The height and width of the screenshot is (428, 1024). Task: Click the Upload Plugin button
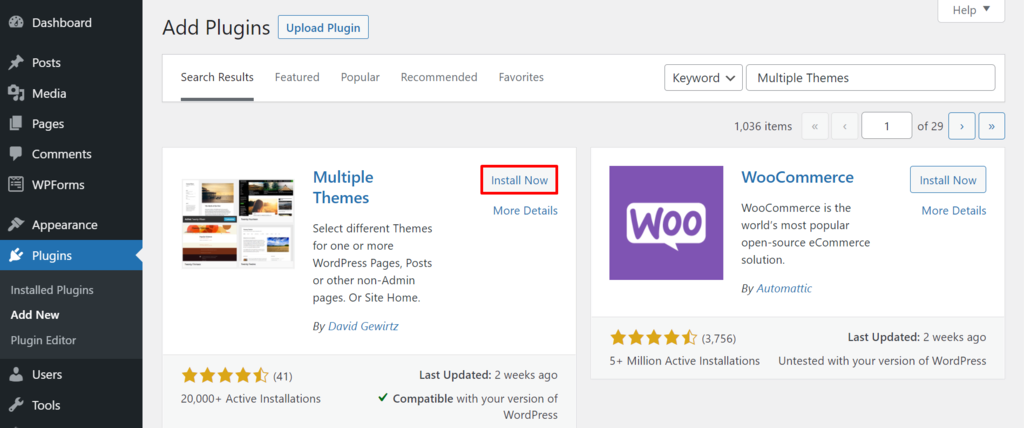tap(323, 28)
